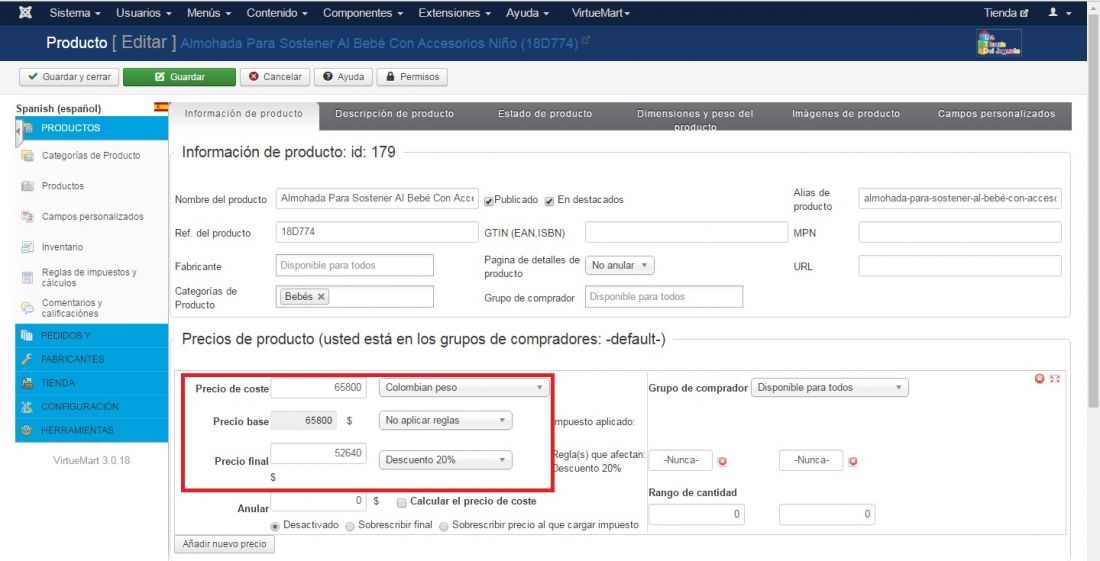Screen dimensions: 1100x561
Task: Open the VirtueMart menu
Action: (x=601, y=13)
